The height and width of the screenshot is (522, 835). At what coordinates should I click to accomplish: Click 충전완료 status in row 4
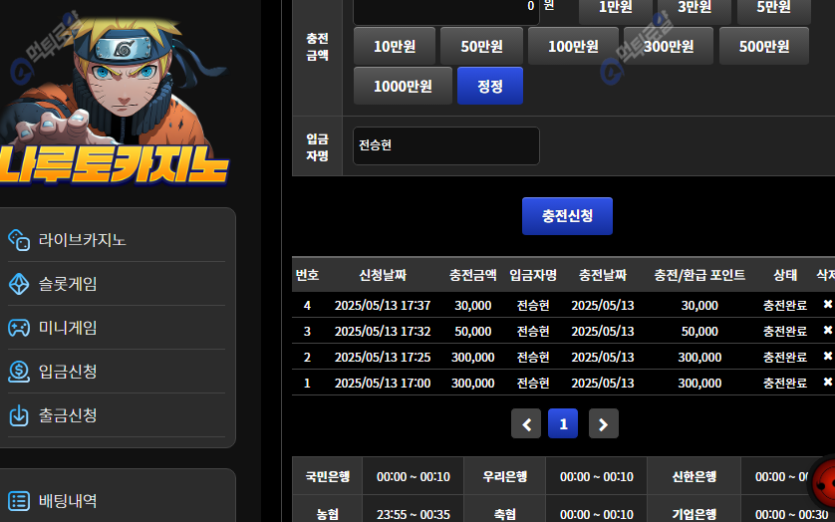click(x=785, y=305)
